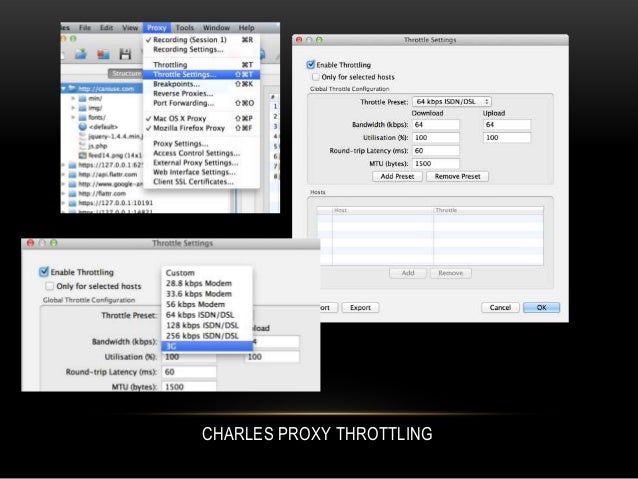The image size is (638, 479).
Task: Expand the http://www.google-an host node
Action: click(63, 184)
